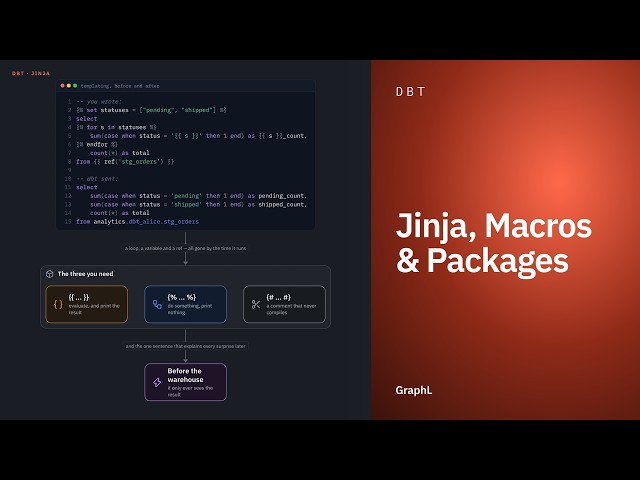Click the 'select' keyword on line 3
This screenshot has width=640, height=480.
pyautogui.click(x=87, y=119)
